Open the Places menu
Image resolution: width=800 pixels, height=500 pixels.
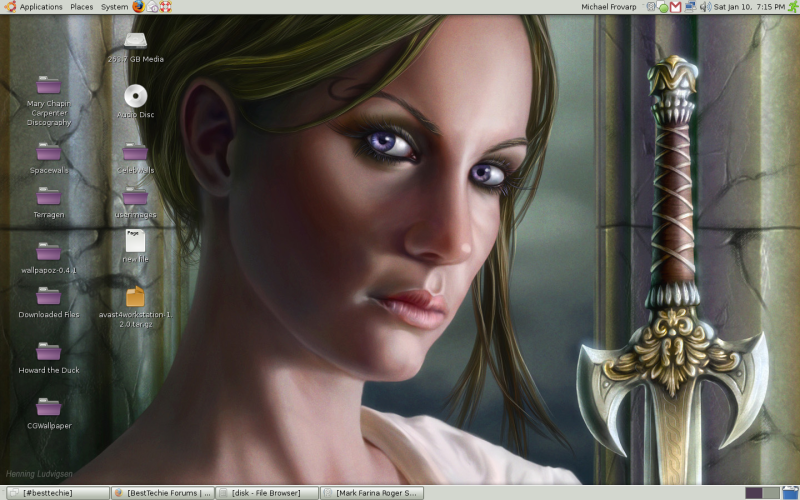(x=82, y=7)
